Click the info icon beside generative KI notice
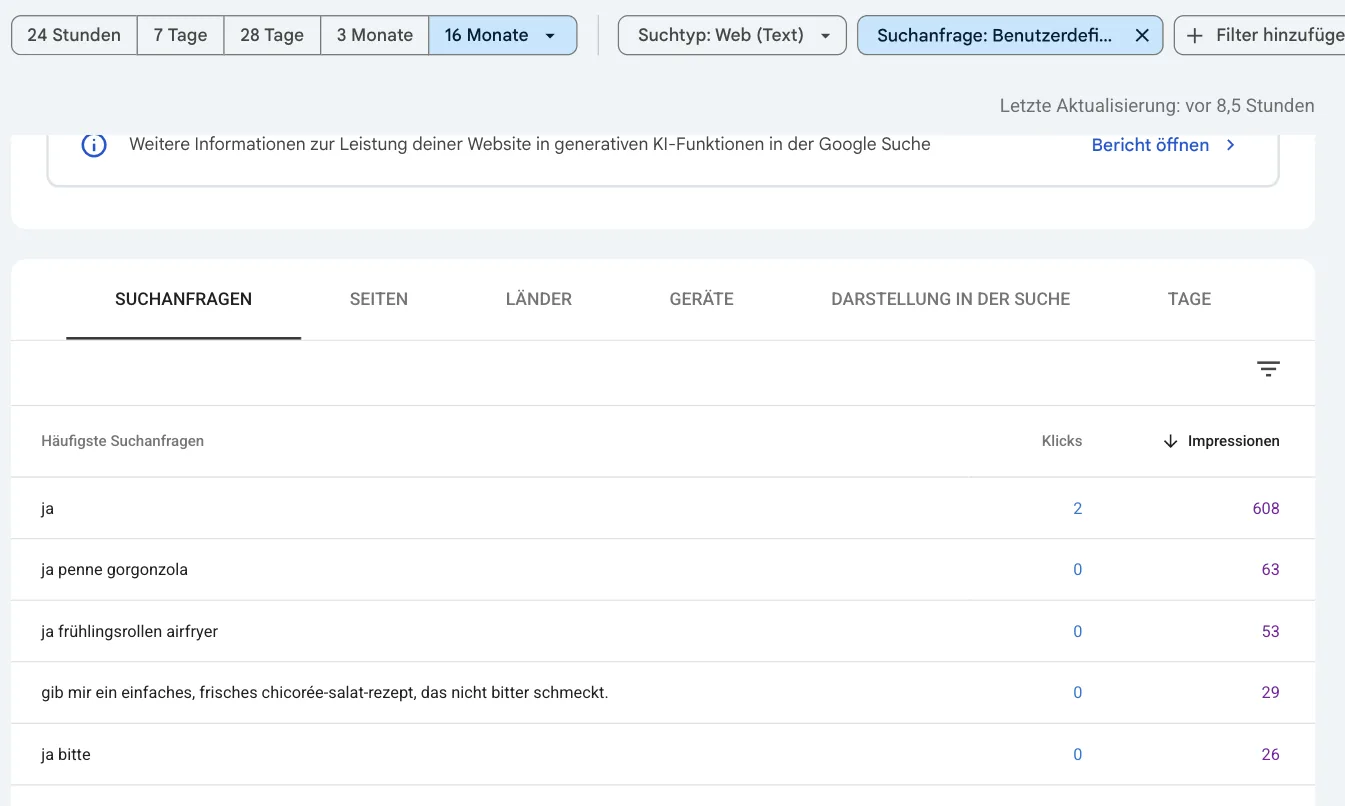 (94, 145)
